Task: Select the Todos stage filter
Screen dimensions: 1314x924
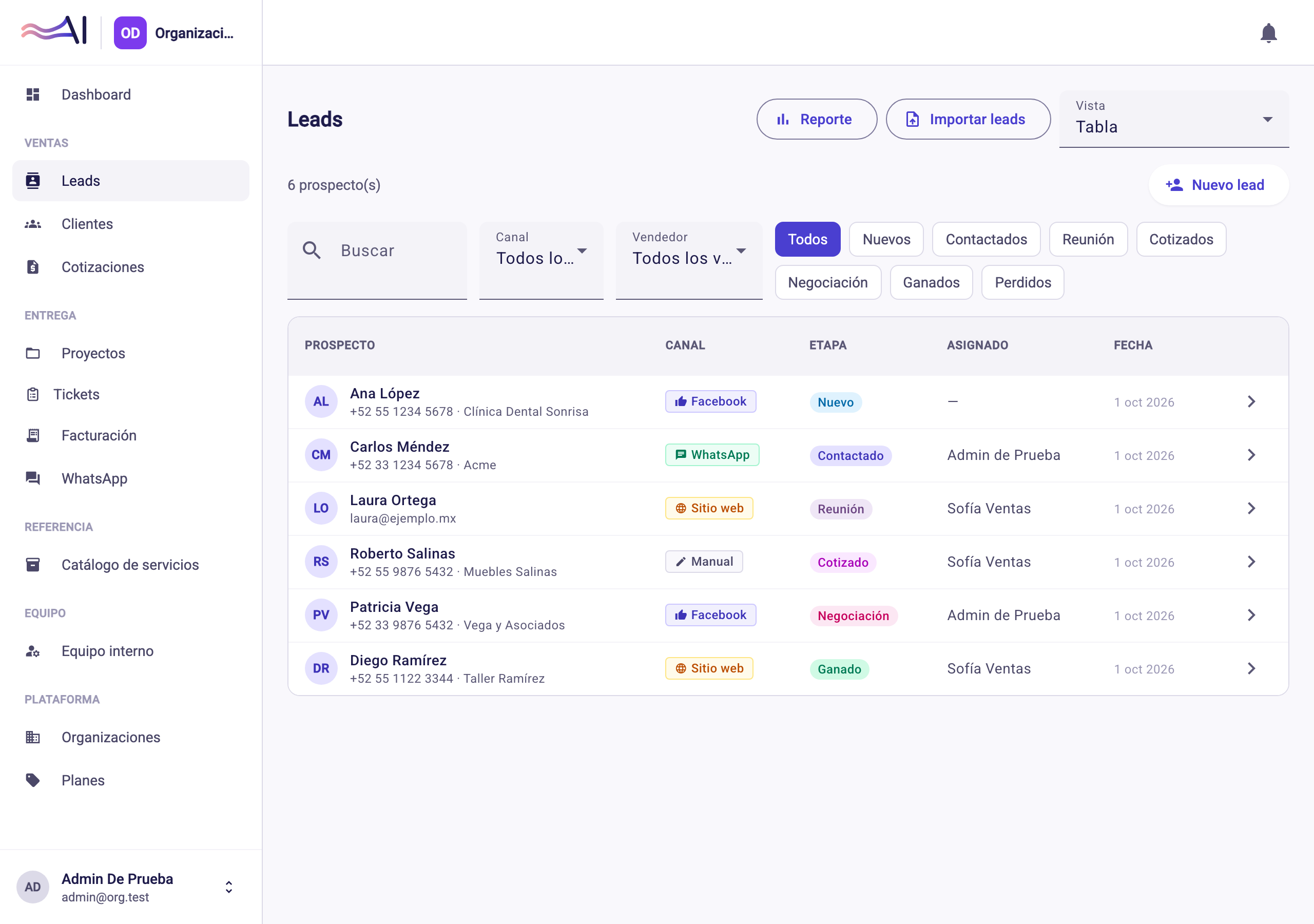Action: 807,239
